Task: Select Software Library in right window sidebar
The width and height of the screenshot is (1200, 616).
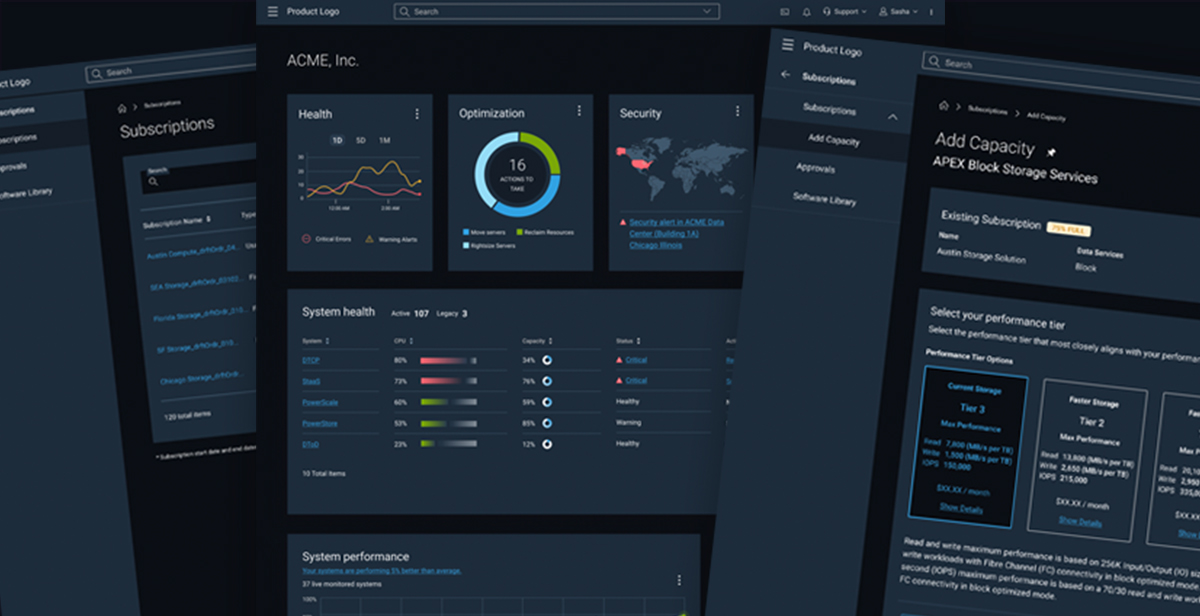Action: pyautogui.click(x=824, y=199)
